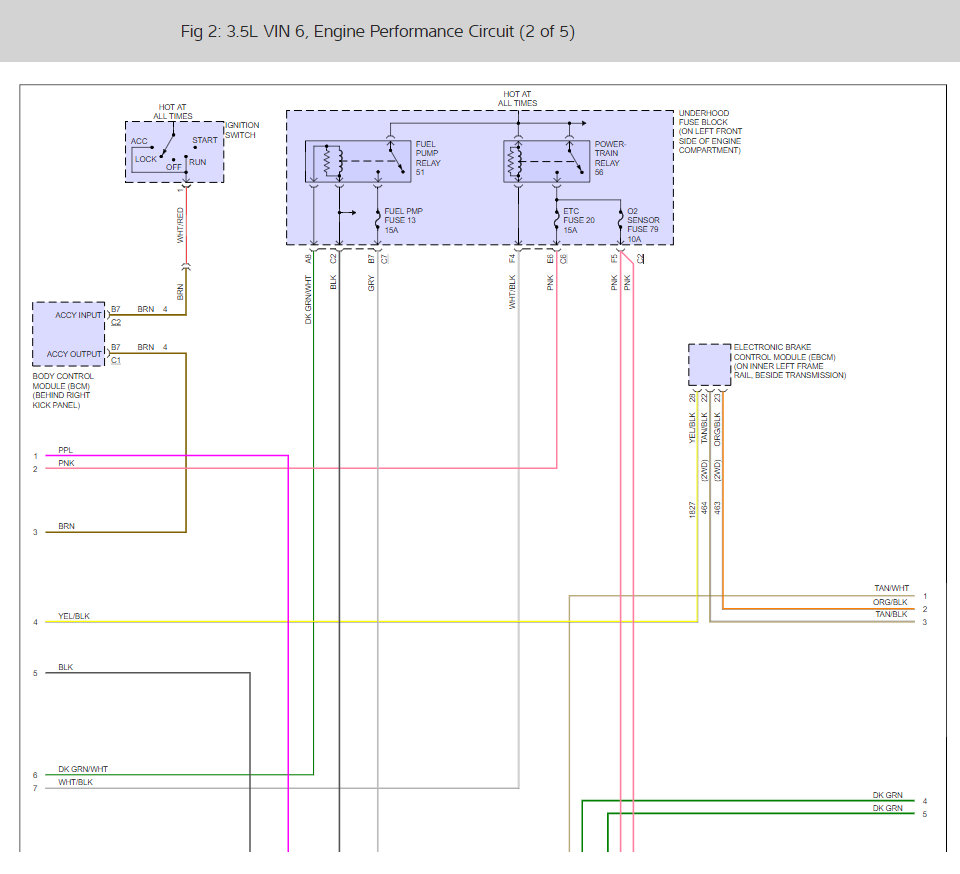Screen dimensions: 960x874
Task: Click the YEL/BLK wire label at left pin 4
Action: coord(73,616)
